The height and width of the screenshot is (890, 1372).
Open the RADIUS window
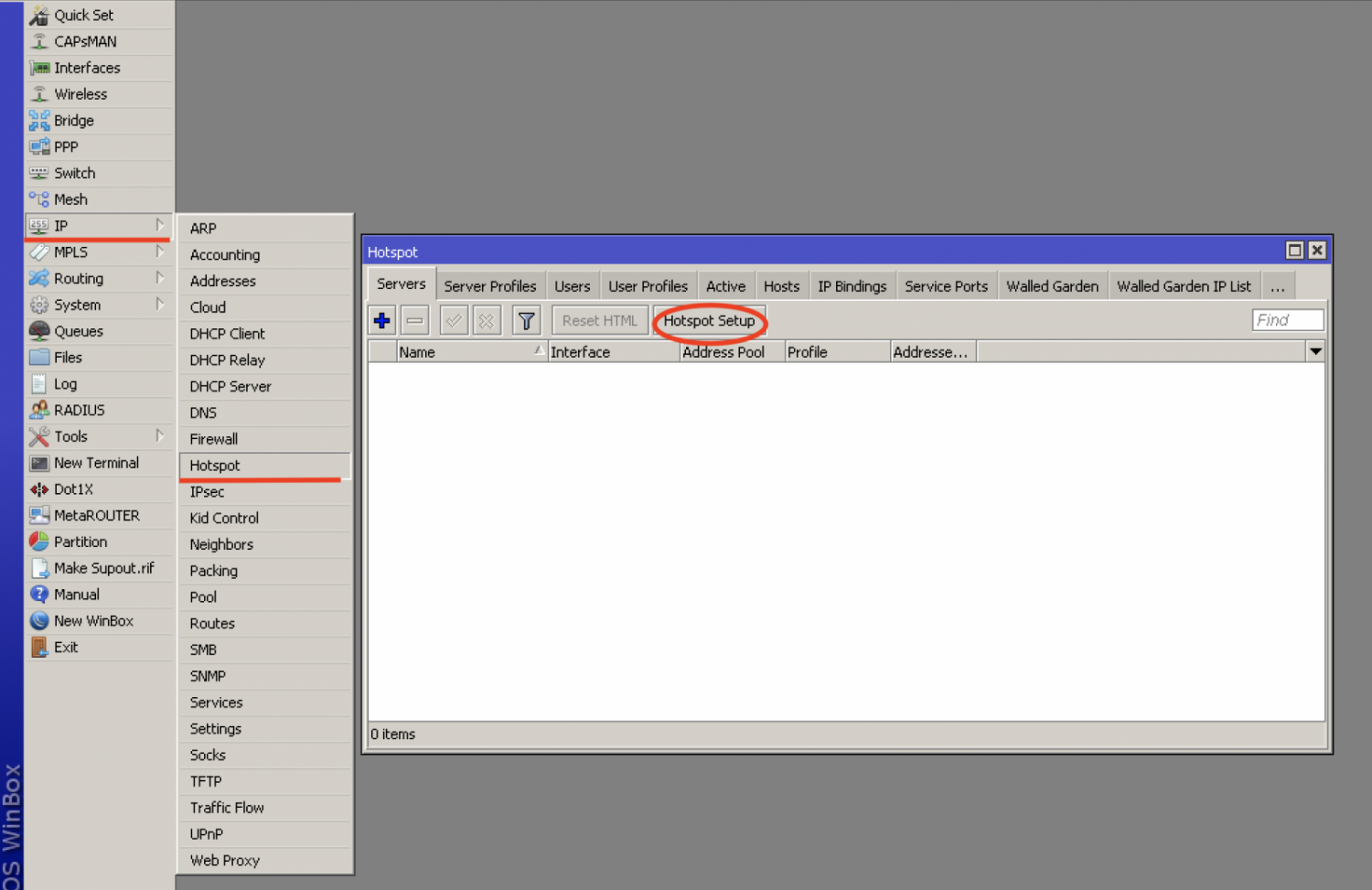coord(78,410)
